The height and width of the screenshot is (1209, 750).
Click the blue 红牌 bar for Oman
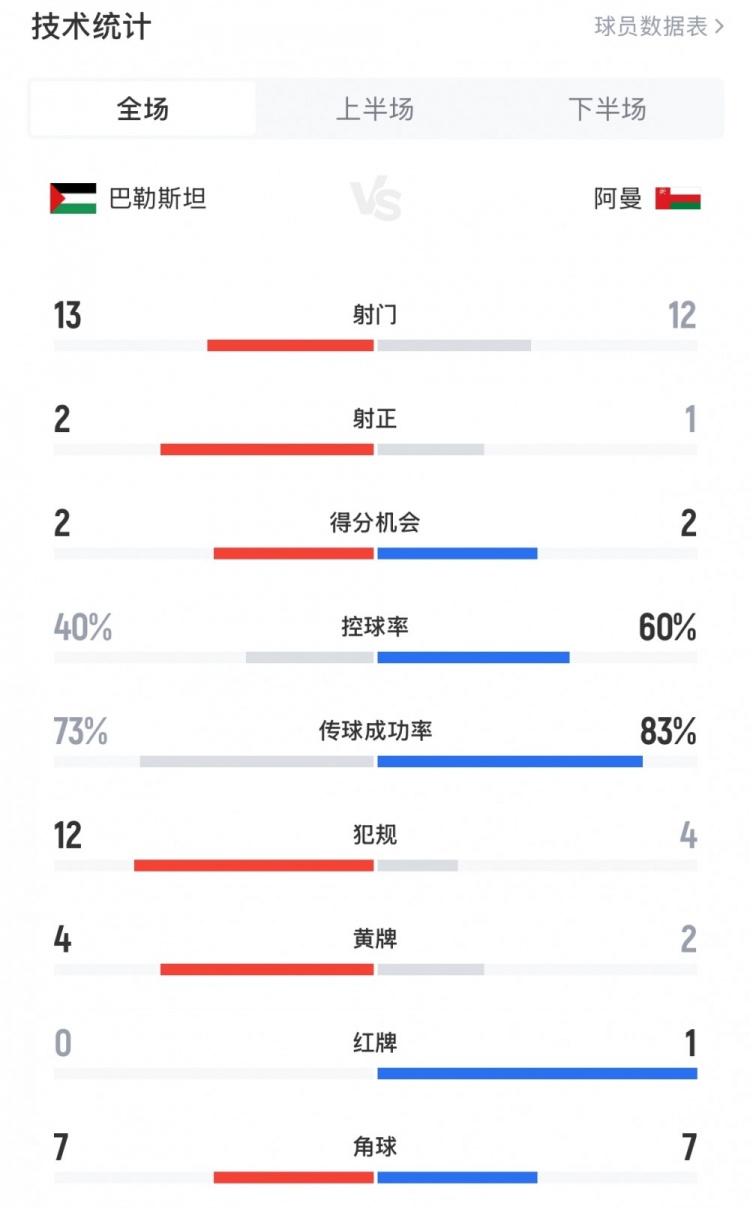(537, 1073)
